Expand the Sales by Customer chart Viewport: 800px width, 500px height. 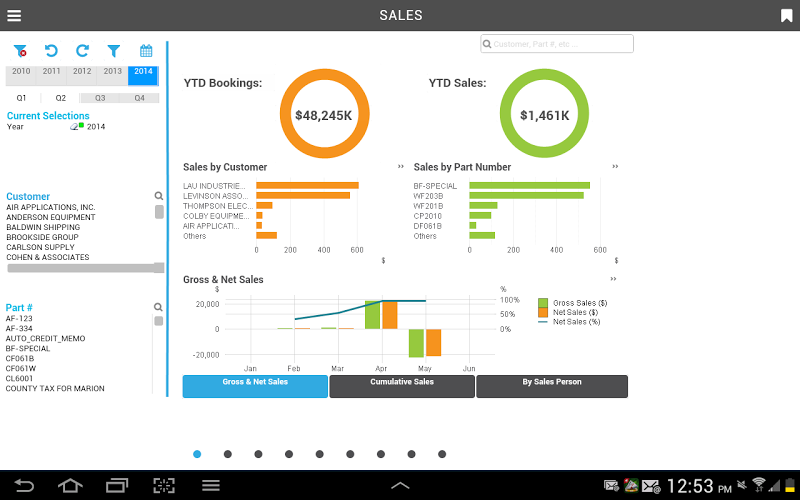(x=401, y=166)
